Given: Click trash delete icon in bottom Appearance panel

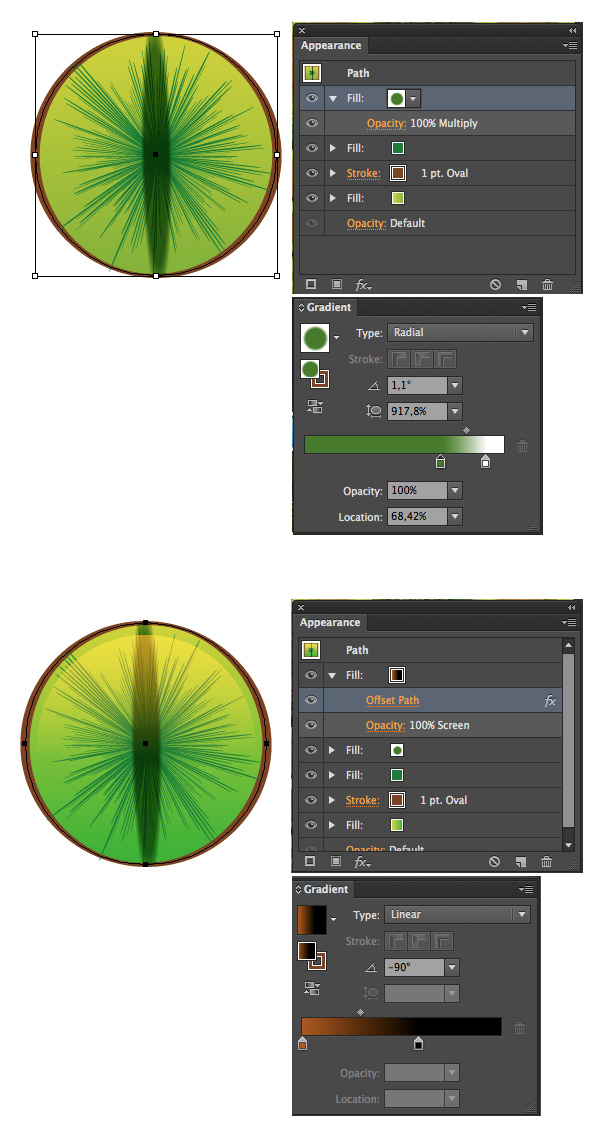Looking at the screenshot, I should coord(546,861).
